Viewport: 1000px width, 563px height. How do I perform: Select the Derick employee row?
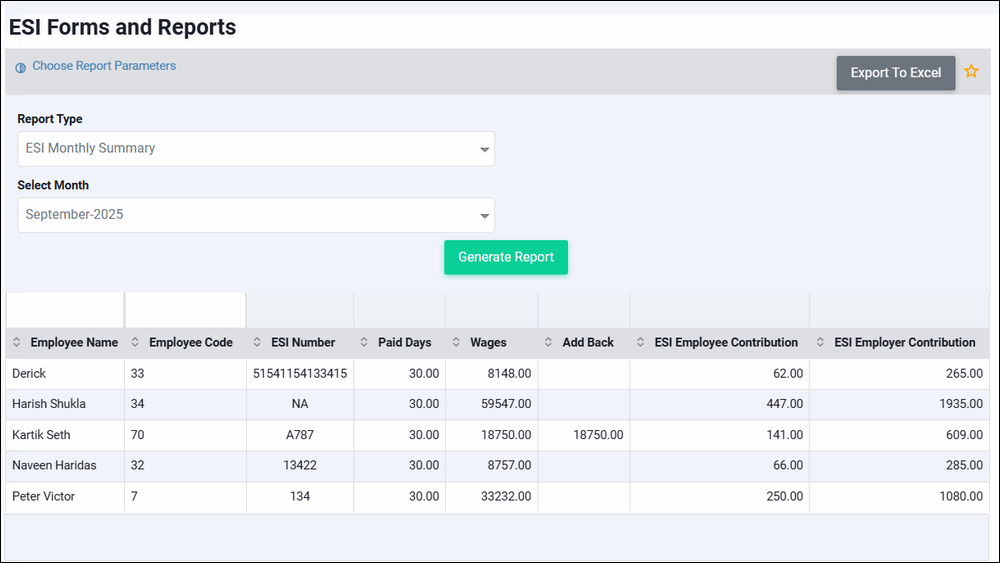[29, 374]
